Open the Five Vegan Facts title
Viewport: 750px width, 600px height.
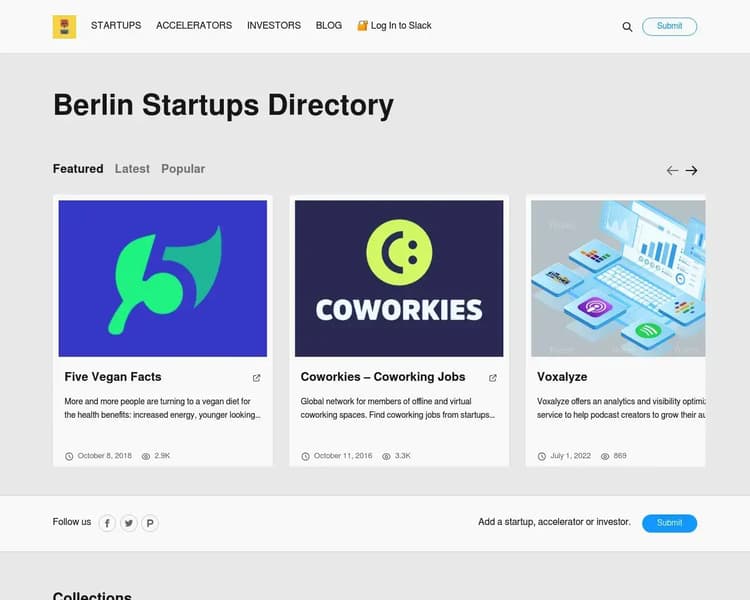coord(113,377)
